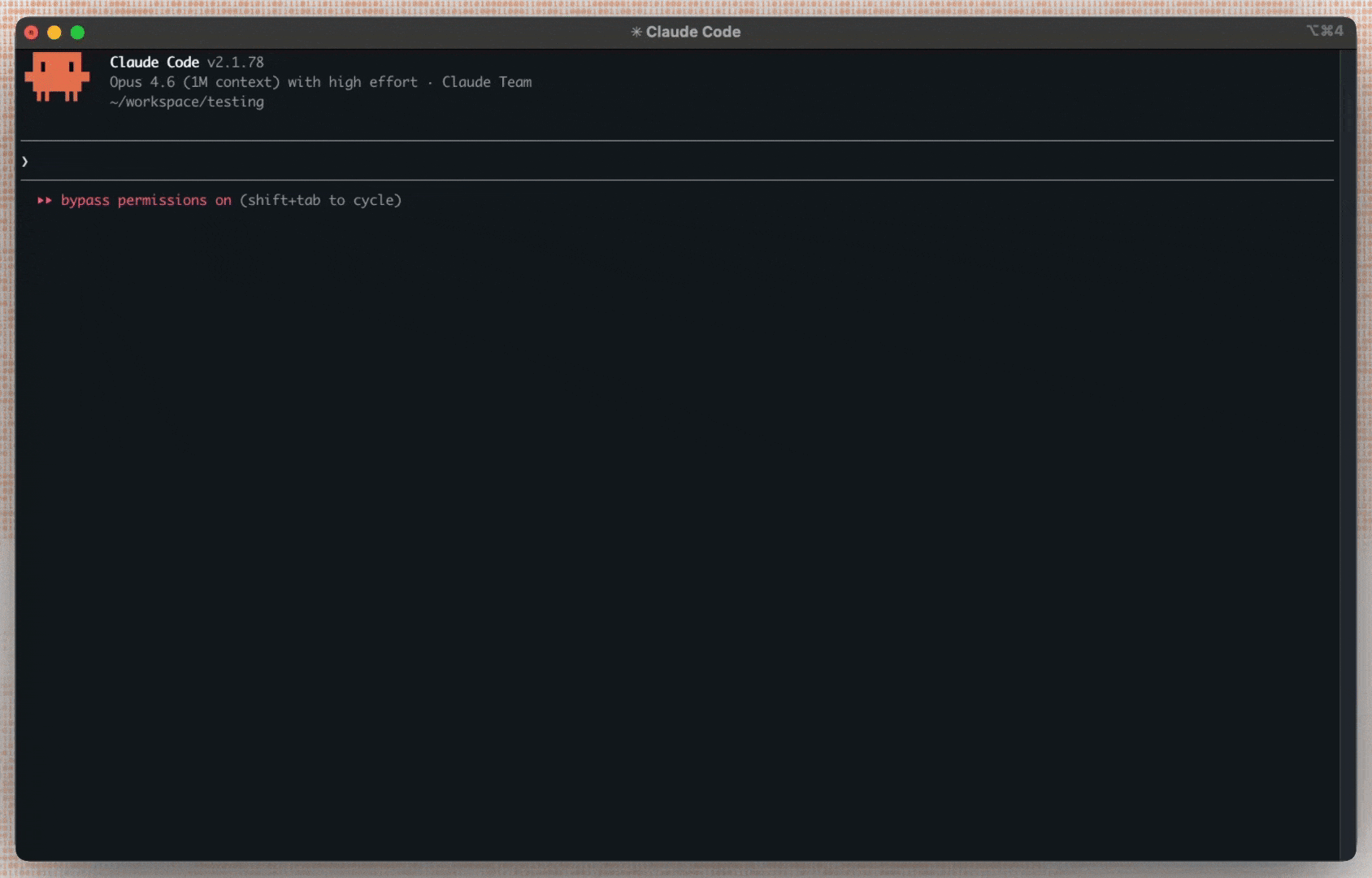
Task: Click the orange Claude mascot logo
Action: tap(57, 76)
